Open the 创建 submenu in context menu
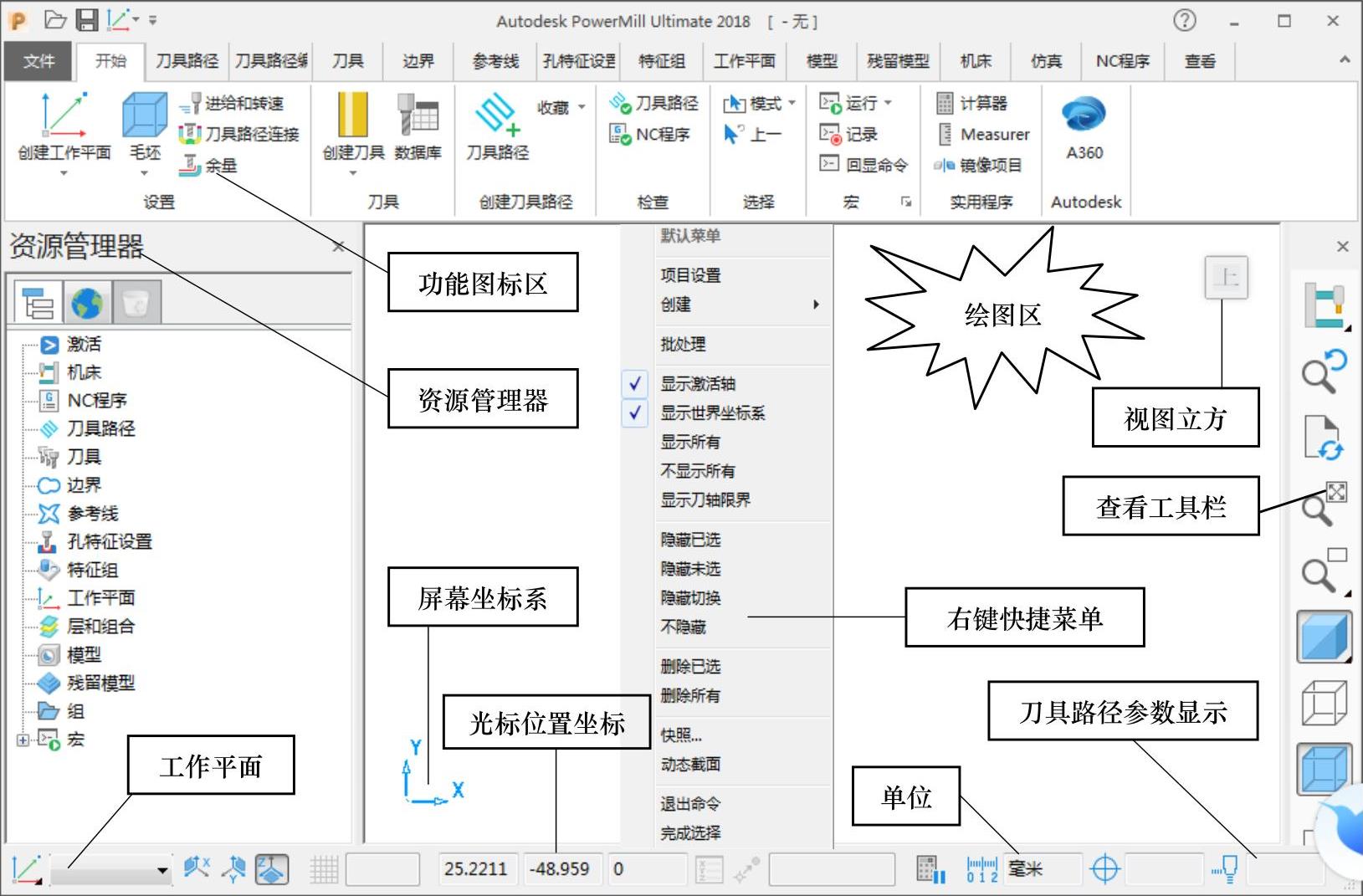The height and width of the screenshot is (896, 1363). [740, 305]
